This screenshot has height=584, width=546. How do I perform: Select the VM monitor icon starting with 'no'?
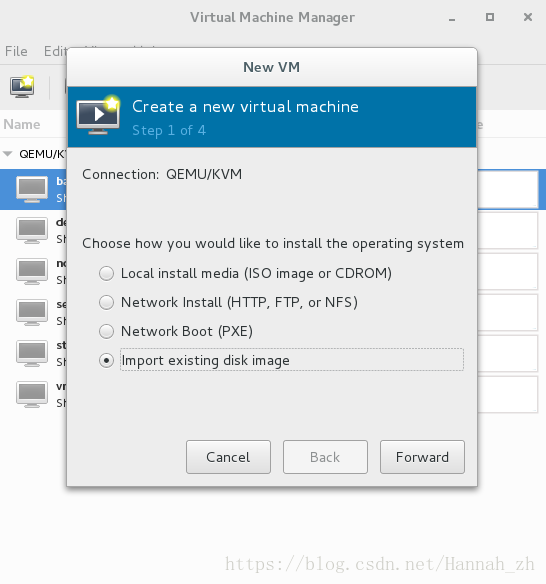(x=32, y=272)
